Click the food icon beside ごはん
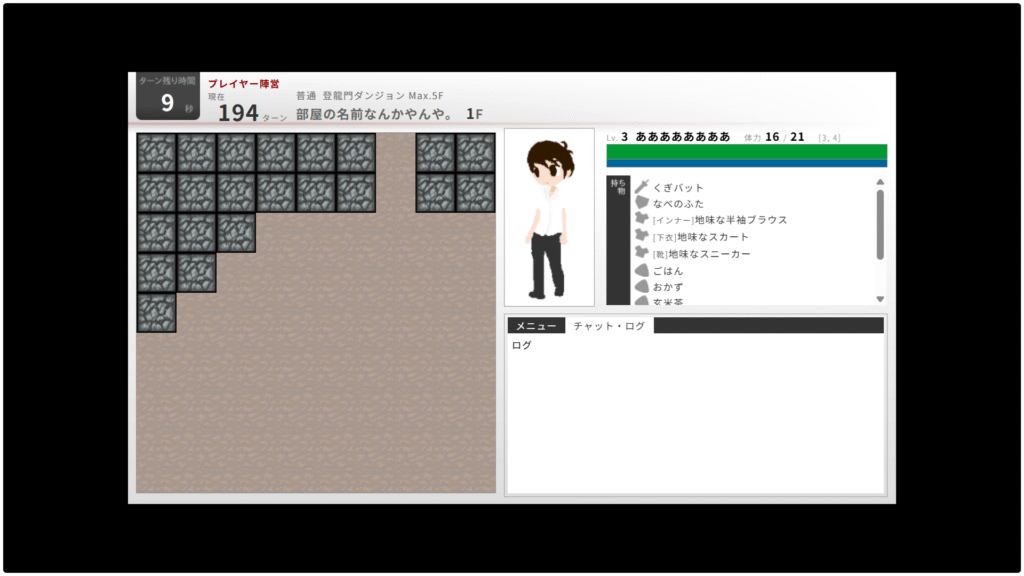1024x576 pixels. (x=642, y=270)
